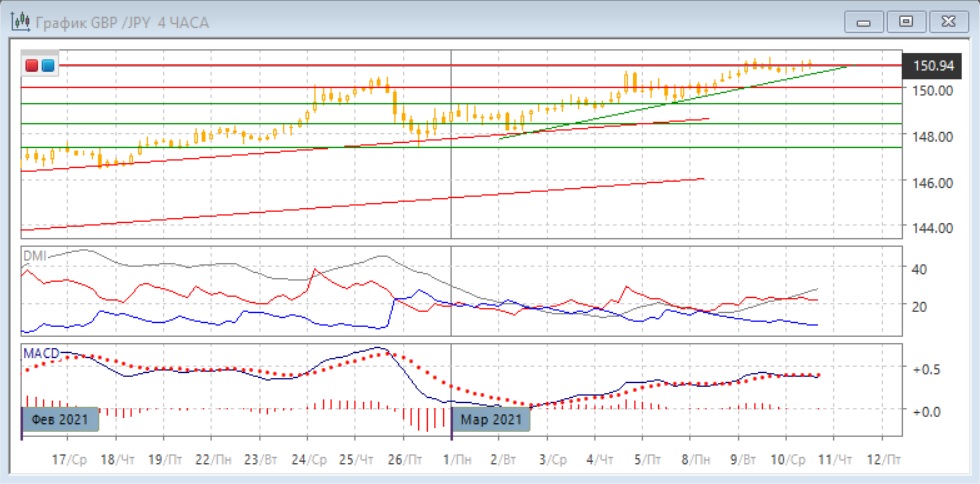Click the 24/Ср date on time axis
This screenshot has width=980, height=484.
[309, 460]
